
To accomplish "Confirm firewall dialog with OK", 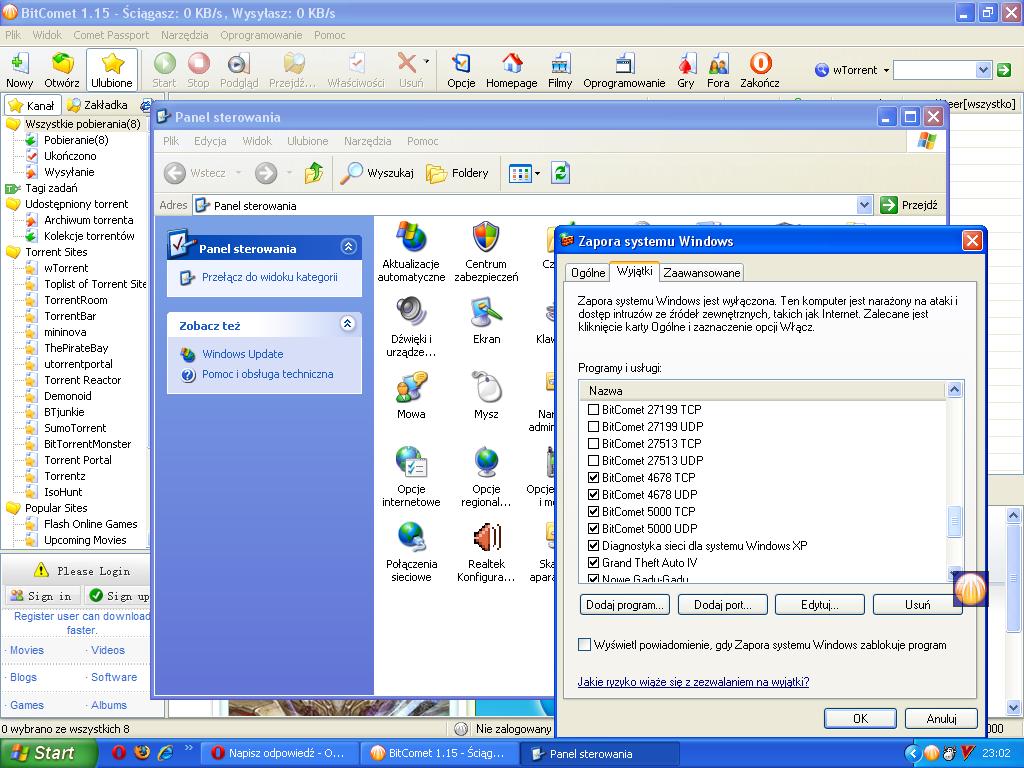I will coord(860,718).
